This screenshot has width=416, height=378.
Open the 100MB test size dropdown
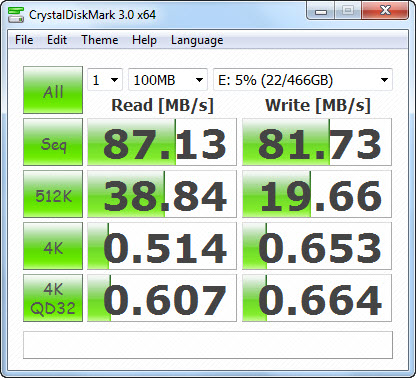click(168, 80)
